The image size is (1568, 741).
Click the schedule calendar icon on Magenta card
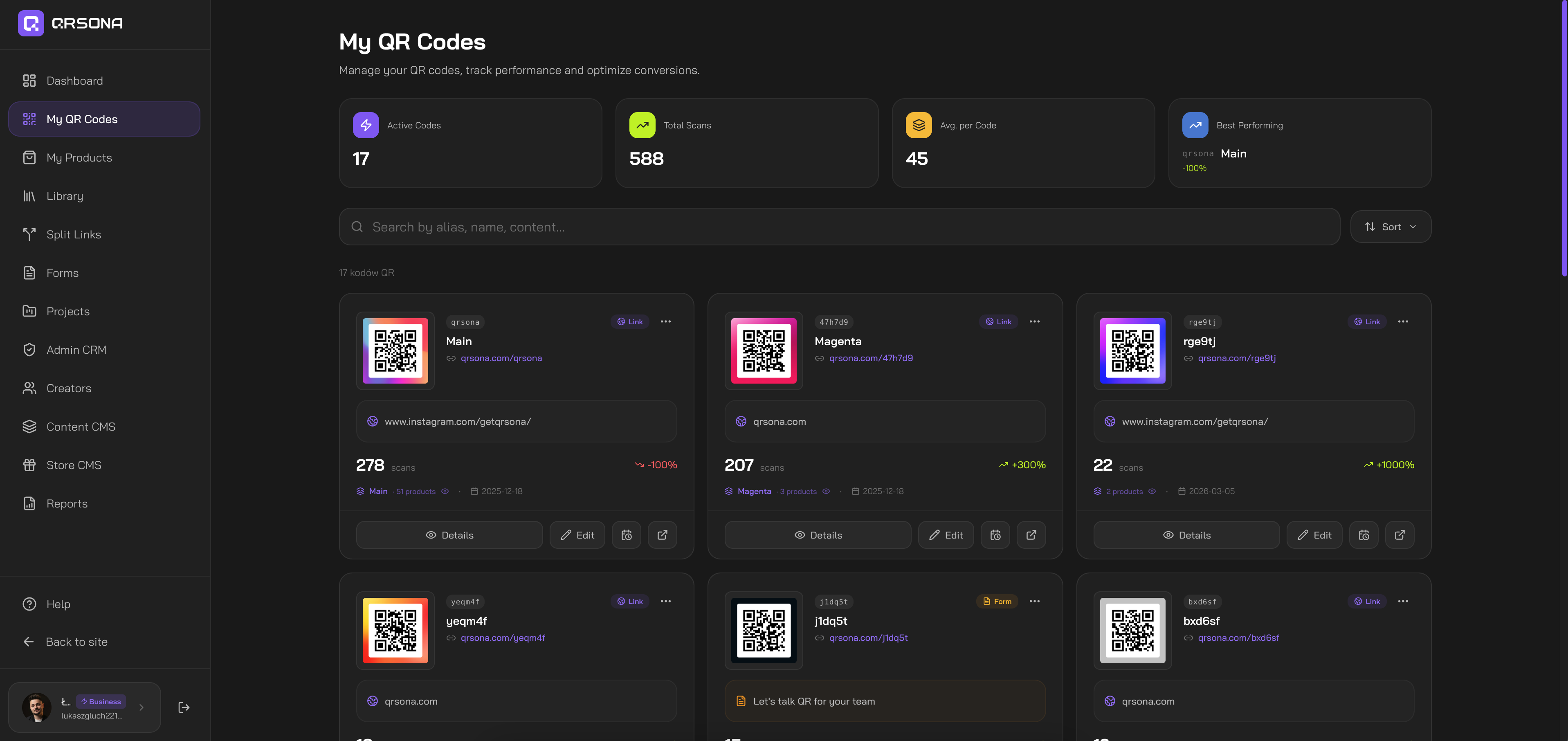click(x=995, y=534)
